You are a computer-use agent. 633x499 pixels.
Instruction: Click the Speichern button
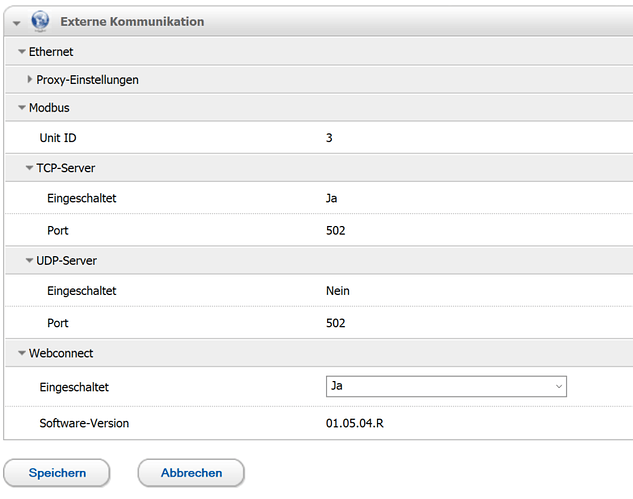click(x=57, y=473)
